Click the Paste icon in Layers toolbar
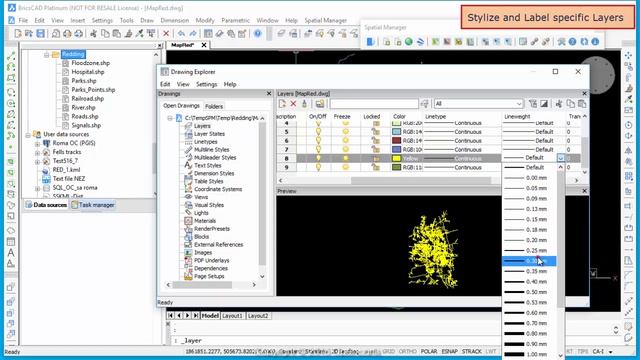640x360 pixels. pos(582,104)
